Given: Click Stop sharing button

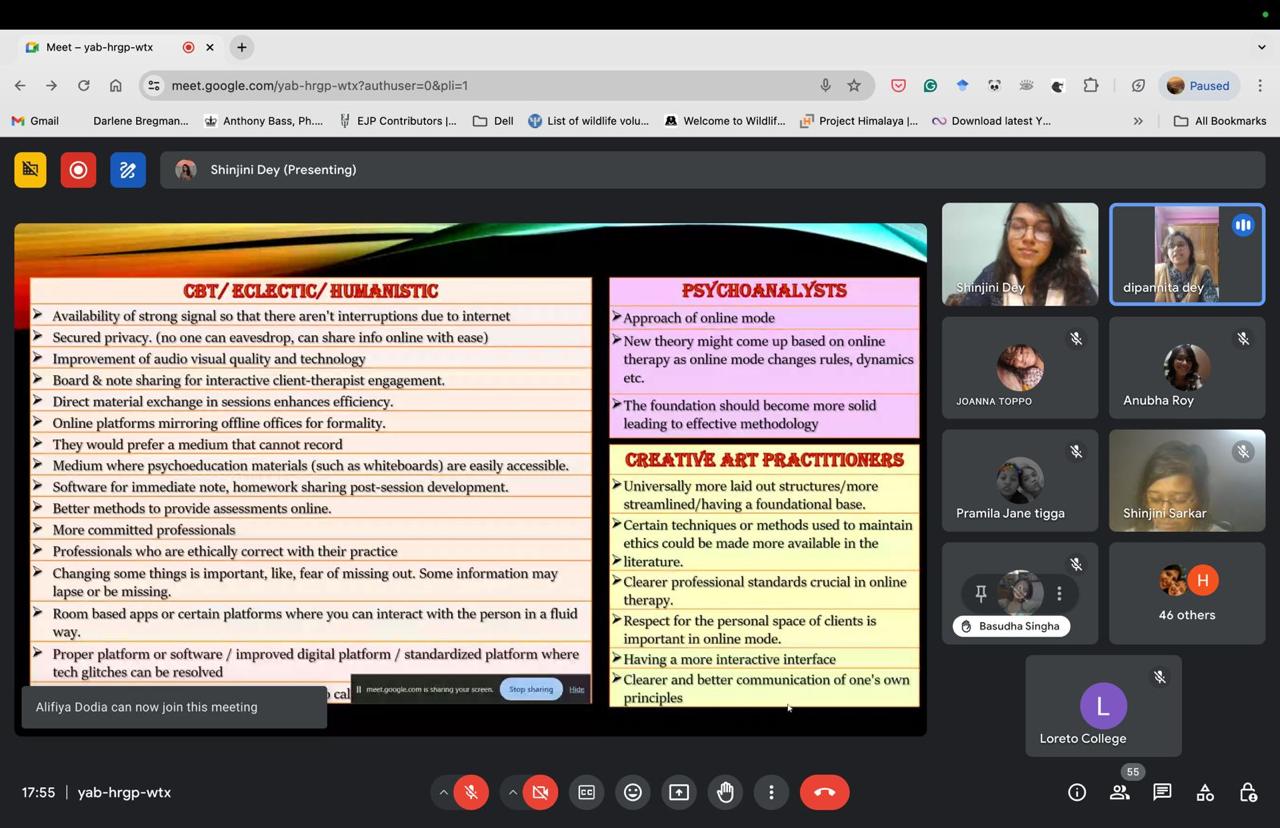Looking at the screenshot, I should coord(530,689).
